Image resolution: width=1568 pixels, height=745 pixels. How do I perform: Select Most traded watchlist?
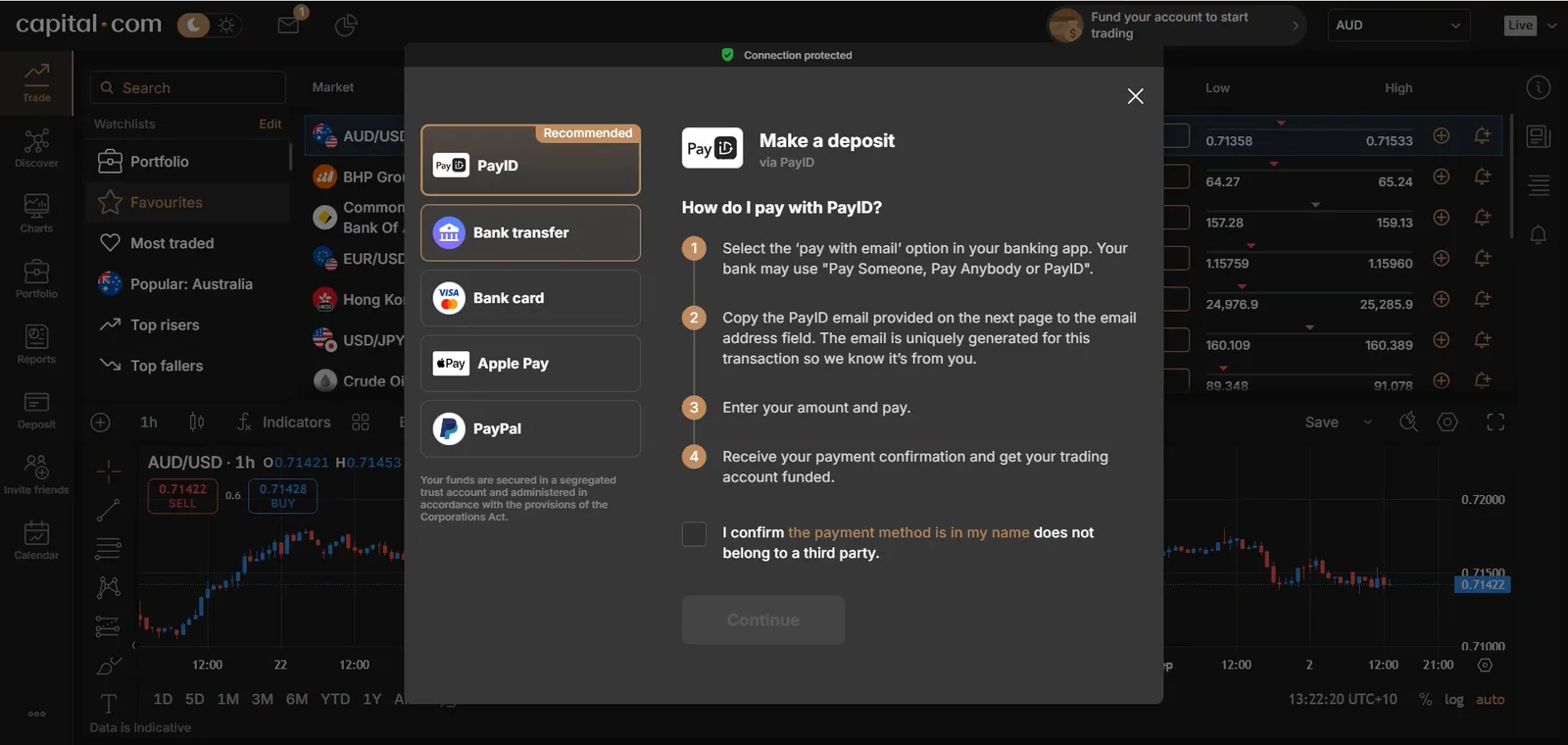[188, 243]
